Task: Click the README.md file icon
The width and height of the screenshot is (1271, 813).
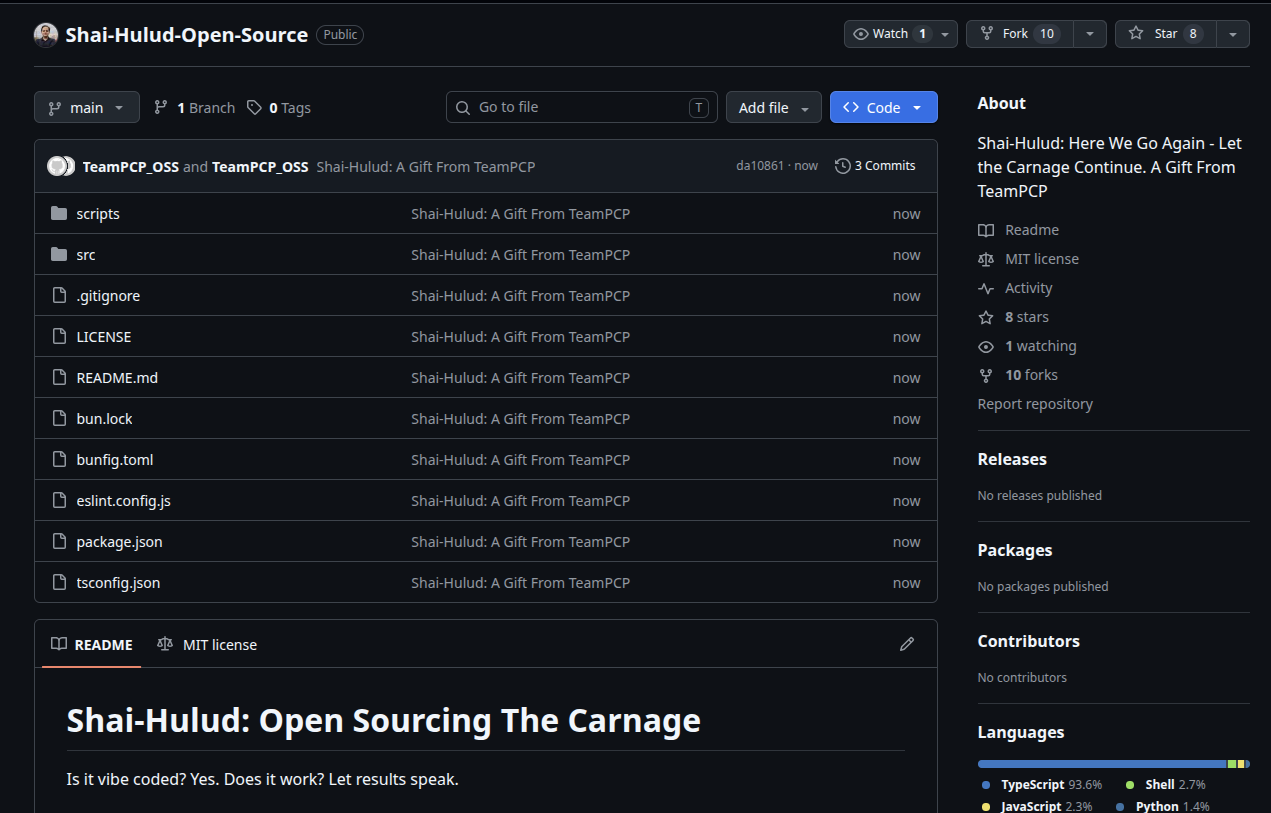Action: point(59,378)
